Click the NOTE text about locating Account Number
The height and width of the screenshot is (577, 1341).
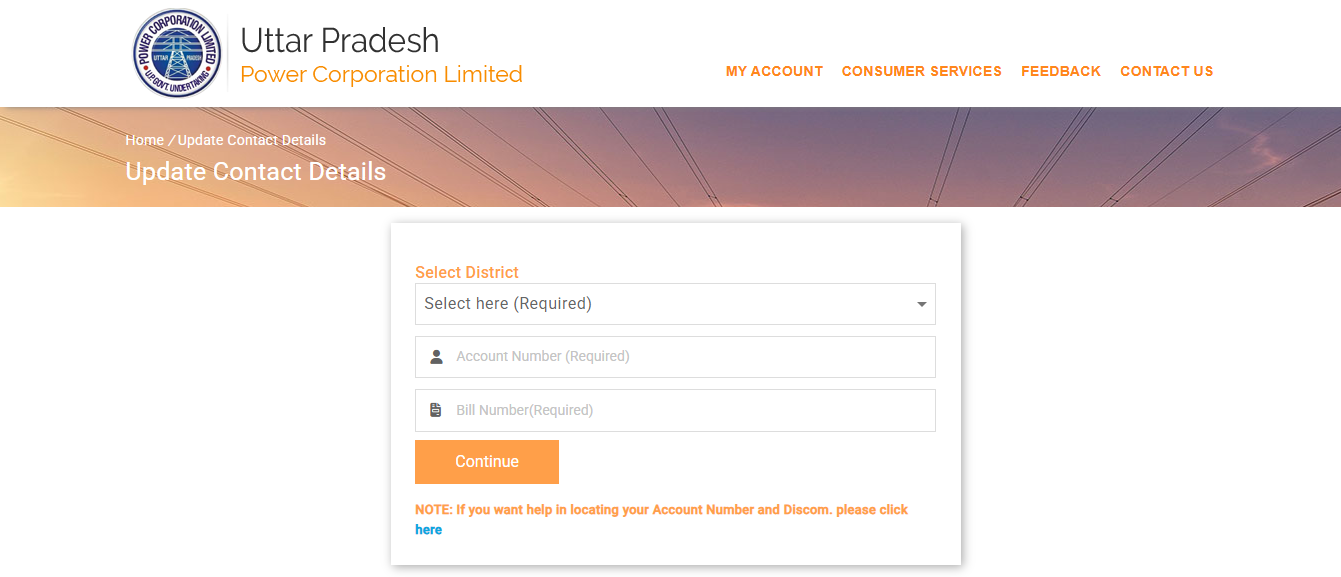[x=661, y=510]
